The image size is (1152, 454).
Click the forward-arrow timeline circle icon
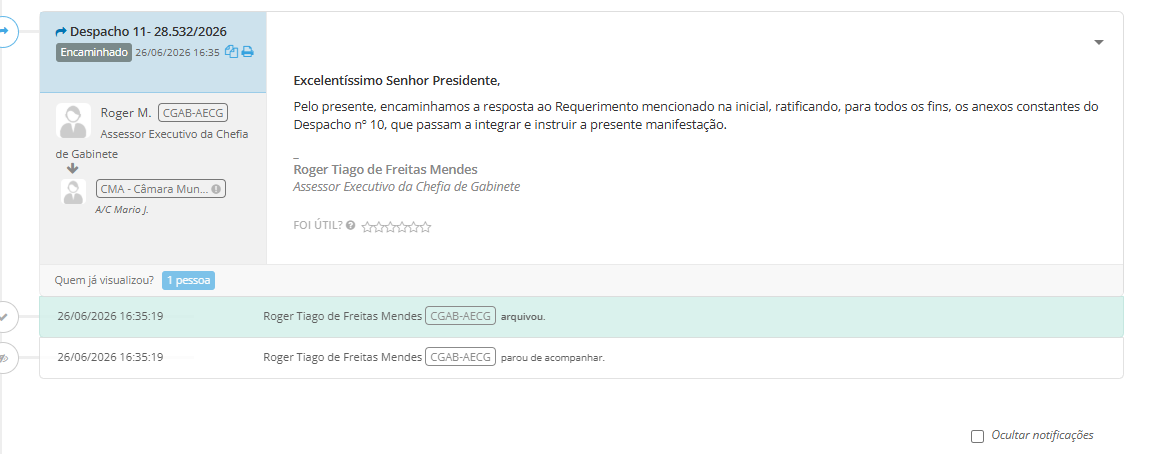[5, 31]
